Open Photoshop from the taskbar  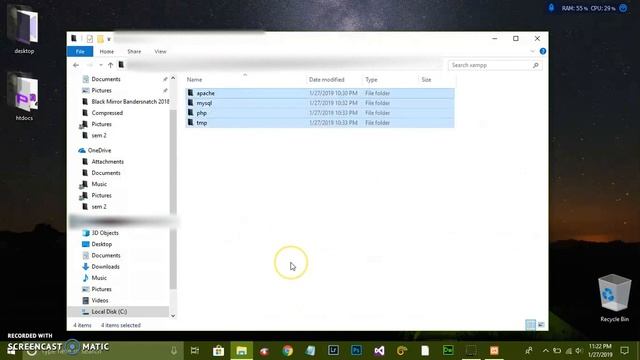356,350
